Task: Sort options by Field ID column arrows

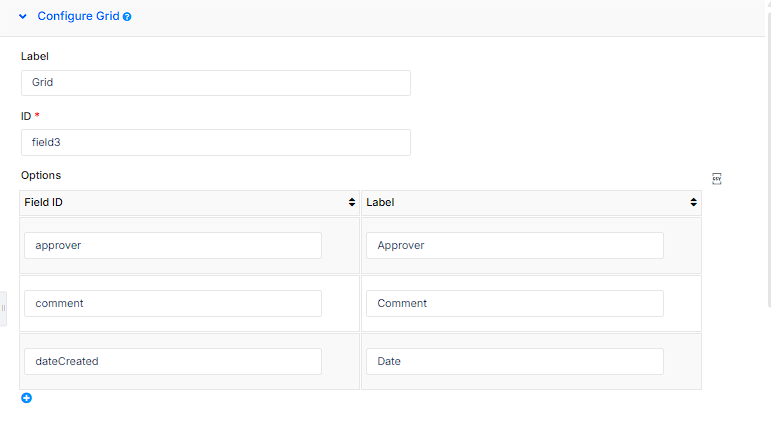Action: 352,202
